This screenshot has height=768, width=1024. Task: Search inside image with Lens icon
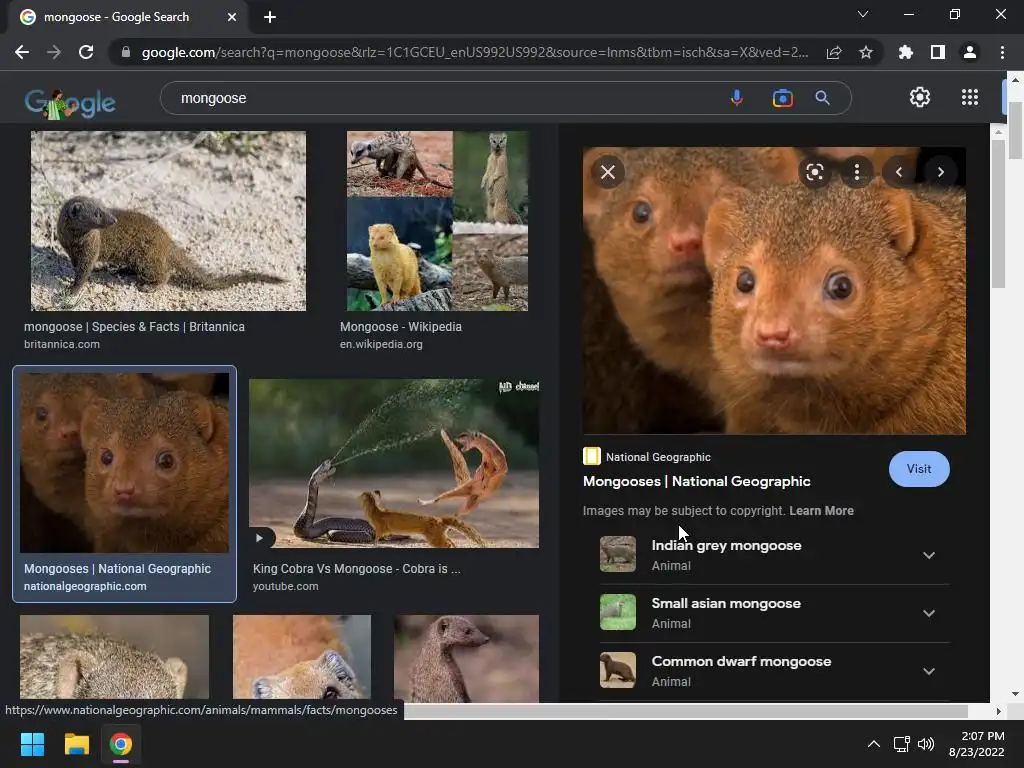point(815,172)
